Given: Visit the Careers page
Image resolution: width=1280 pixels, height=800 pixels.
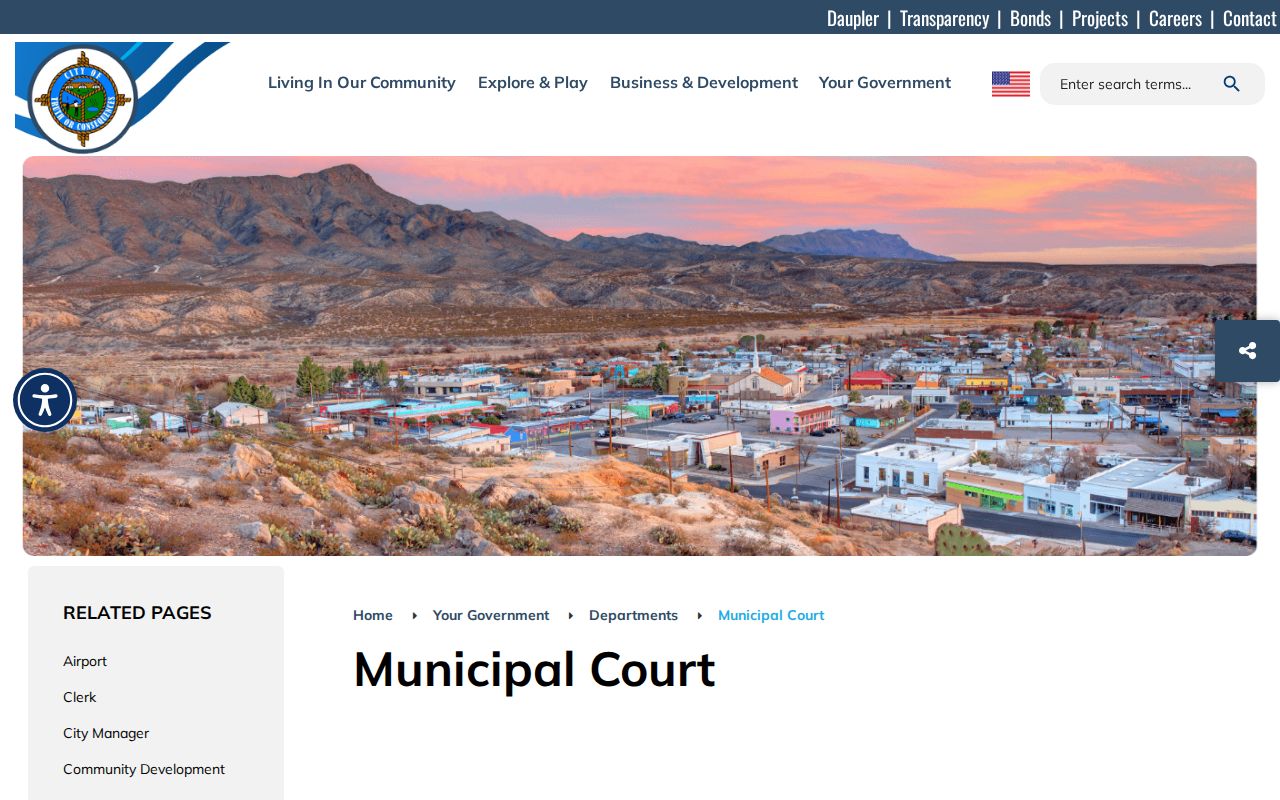Looking at the screenshot, I should click(x=1175, y=18).
